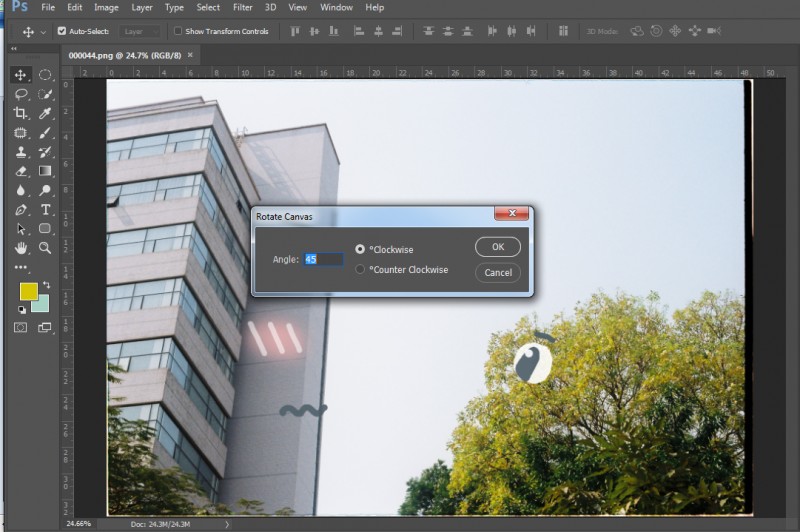Select the Zoom tool

pyautogui.click(x=45, y=248)
